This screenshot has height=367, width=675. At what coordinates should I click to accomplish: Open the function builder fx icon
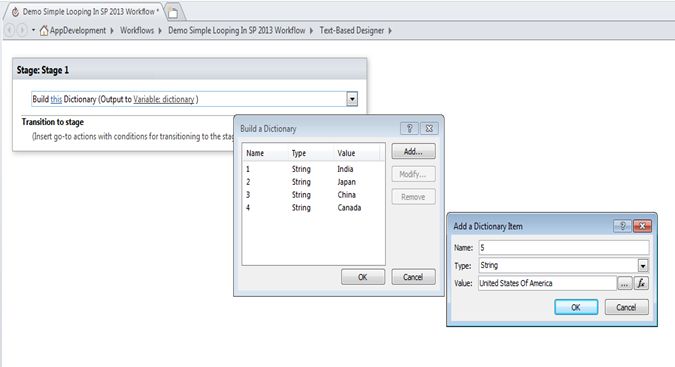click(x=641, y=283)
